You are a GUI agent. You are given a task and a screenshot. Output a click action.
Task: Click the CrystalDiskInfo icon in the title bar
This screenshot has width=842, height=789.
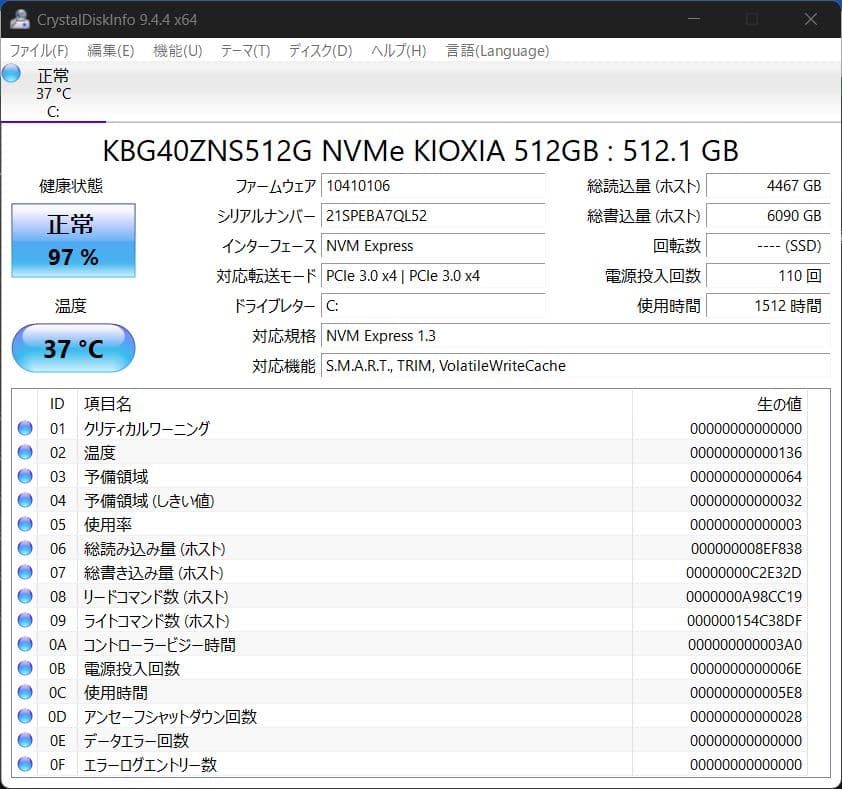tap(19, 19)
